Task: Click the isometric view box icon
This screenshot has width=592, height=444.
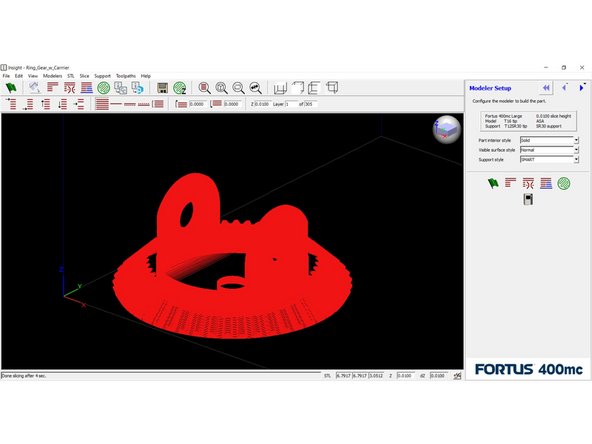Action: pos(332,88)
